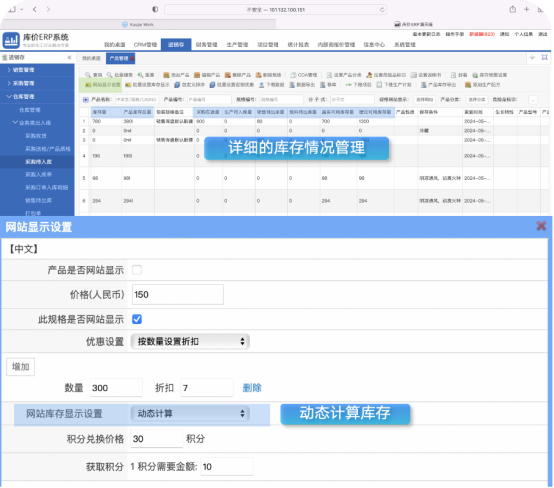
Task: Click the 添加产品 toolbar icon
Action: [166, 75]
